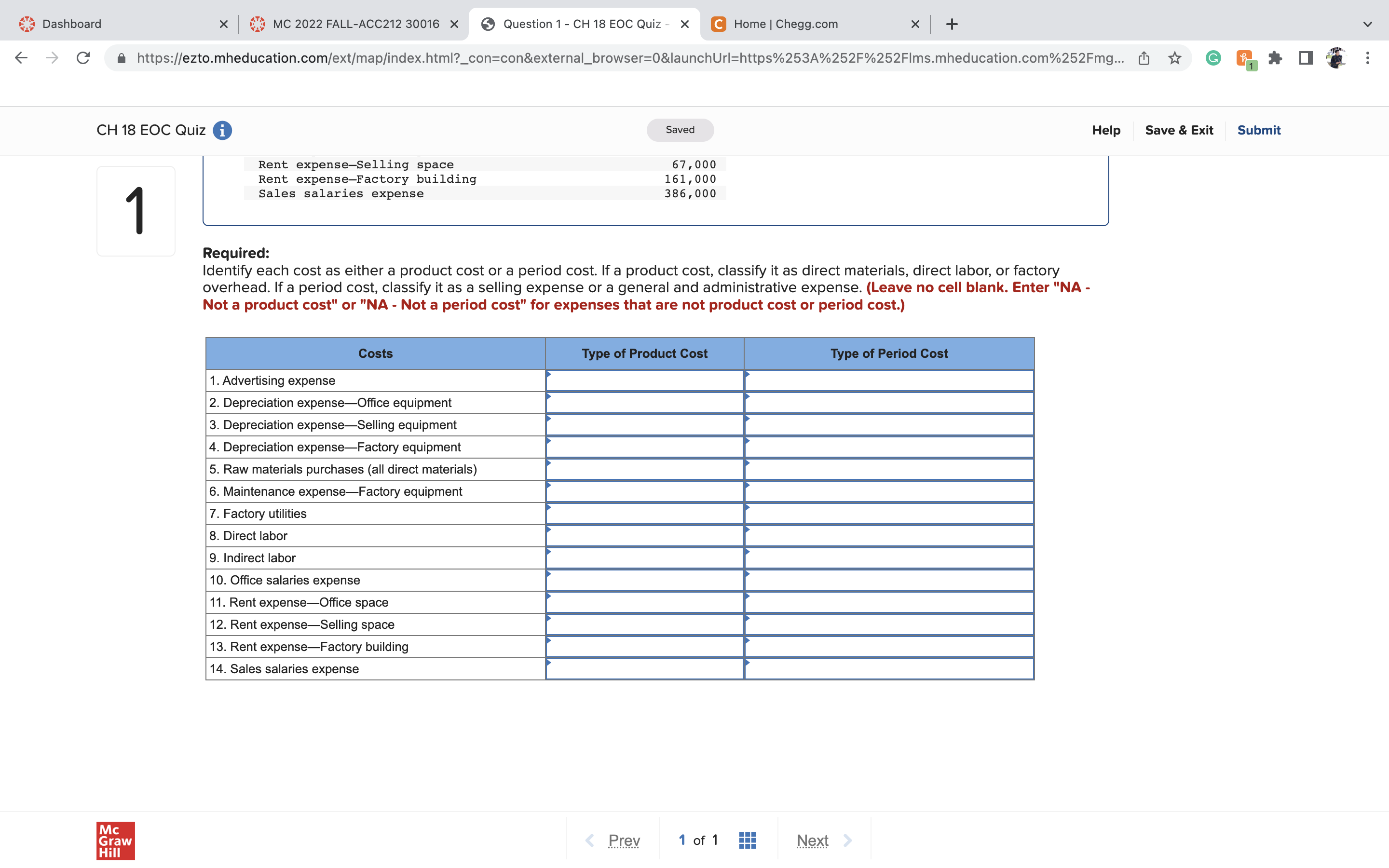1389x868 pixels.
Task: Click the McGraw Hill logo
Action: (115, 841)
